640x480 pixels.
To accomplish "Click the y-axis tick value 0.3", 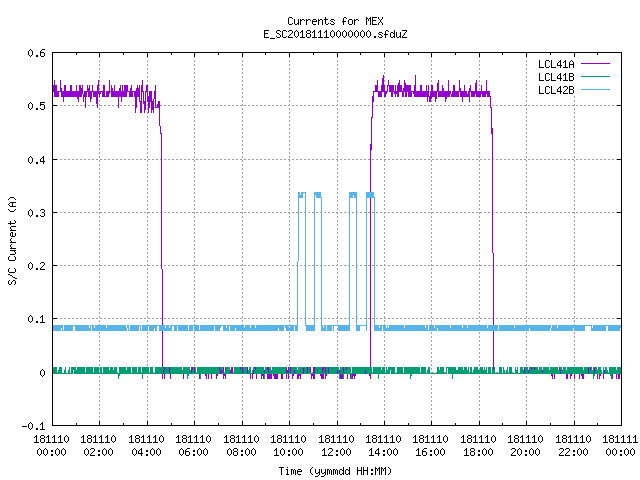I will coord(36,213).
